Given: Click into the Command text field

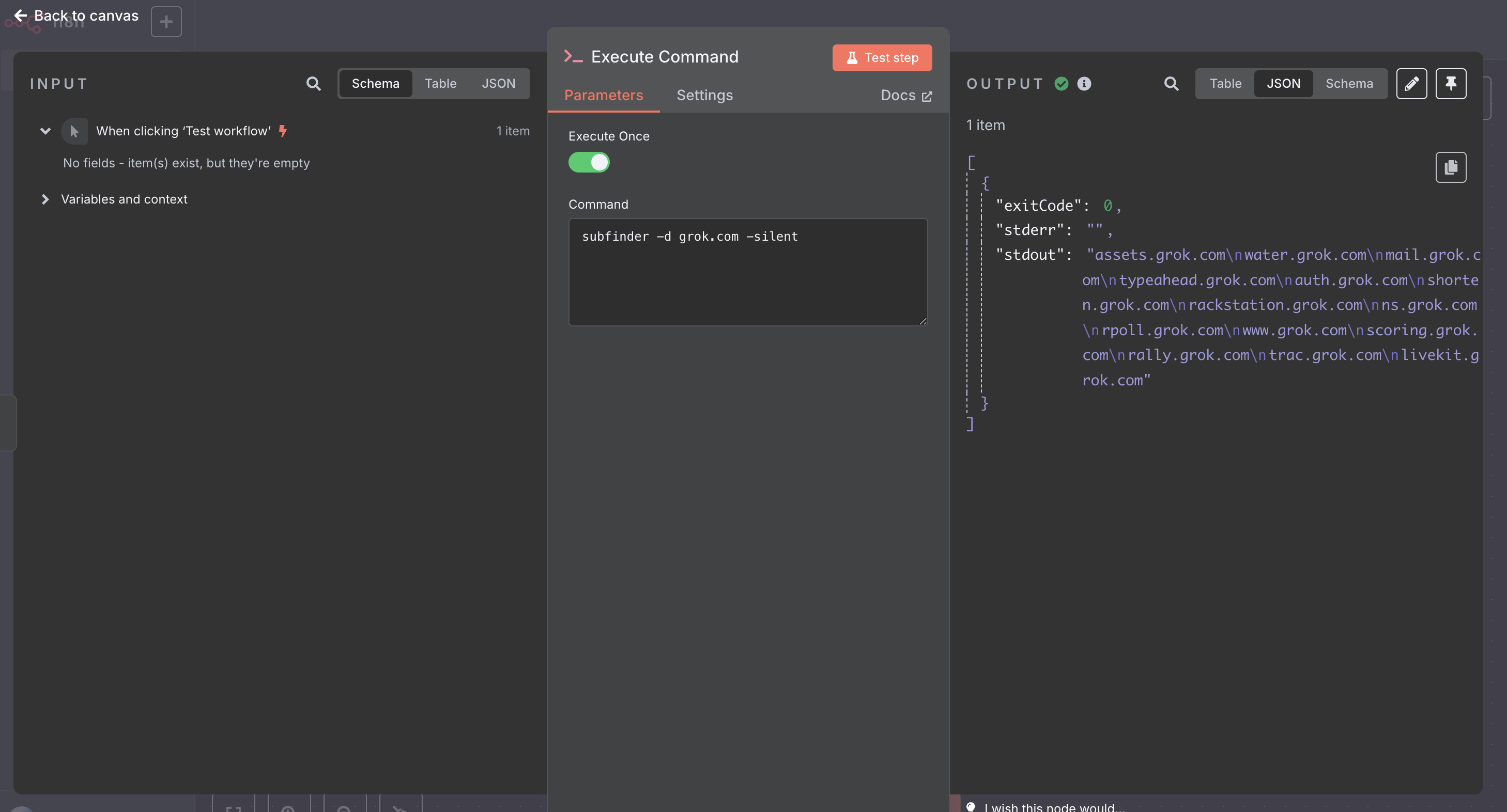Looking at the screenshot, I should click(748, 272).
